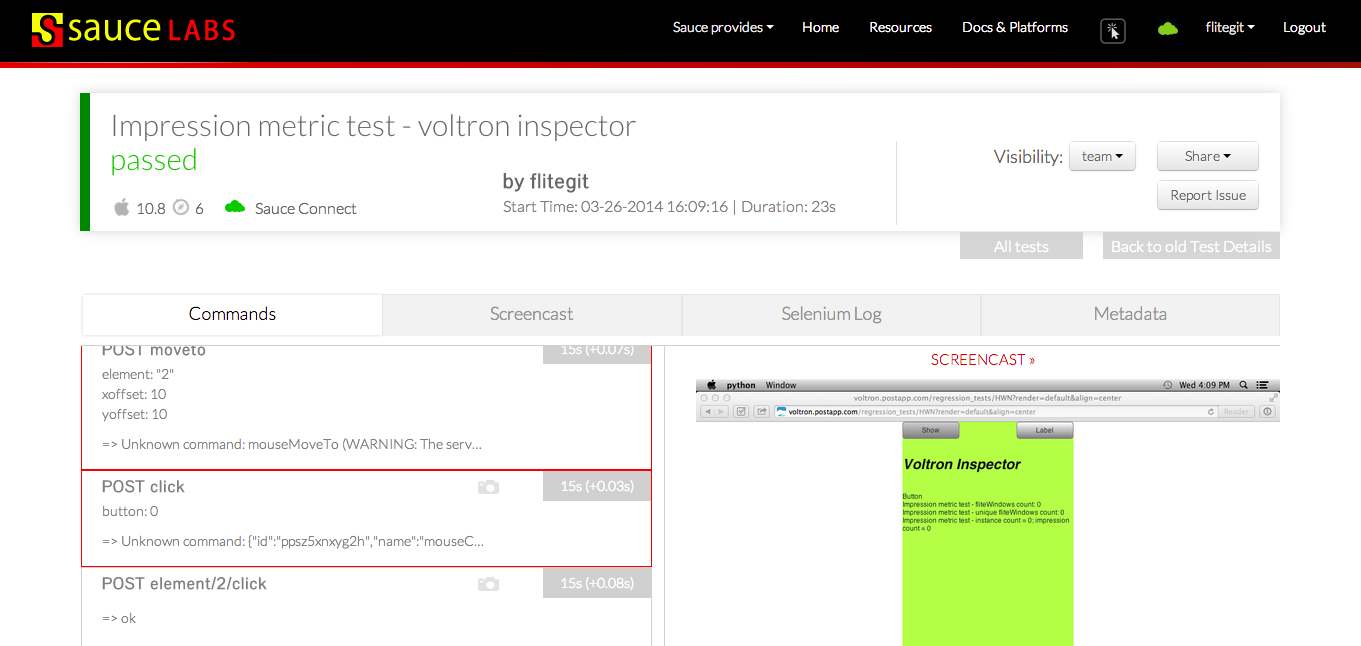
Task: Click the Apple OS icon beside 10.8
Action: pos(122,207)
